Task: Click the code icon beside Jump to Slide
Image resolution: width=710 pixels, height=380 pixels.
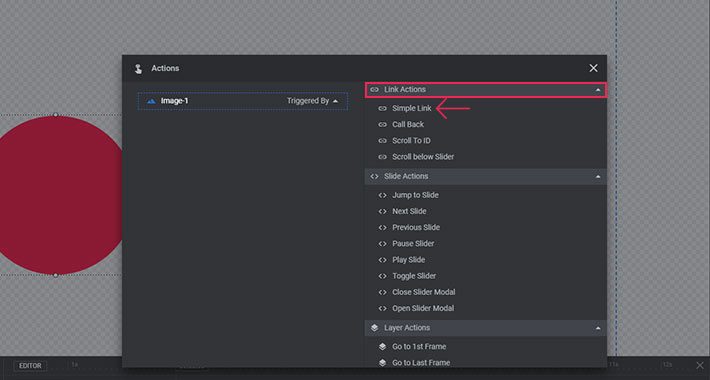Action: [x=383, y=195]
